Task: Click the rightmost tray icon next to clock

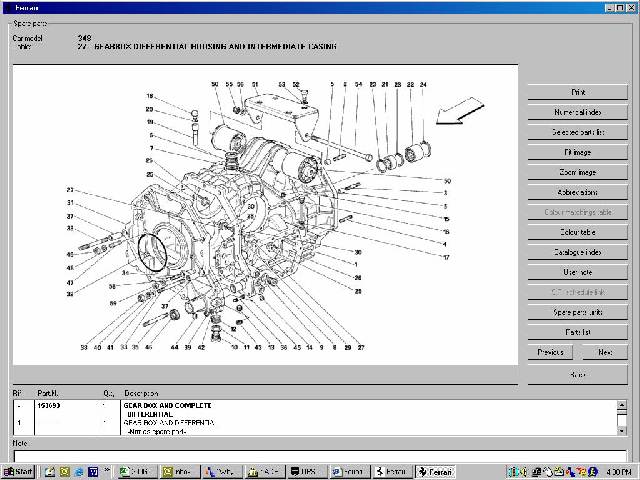Action: (x=593, y=472)
